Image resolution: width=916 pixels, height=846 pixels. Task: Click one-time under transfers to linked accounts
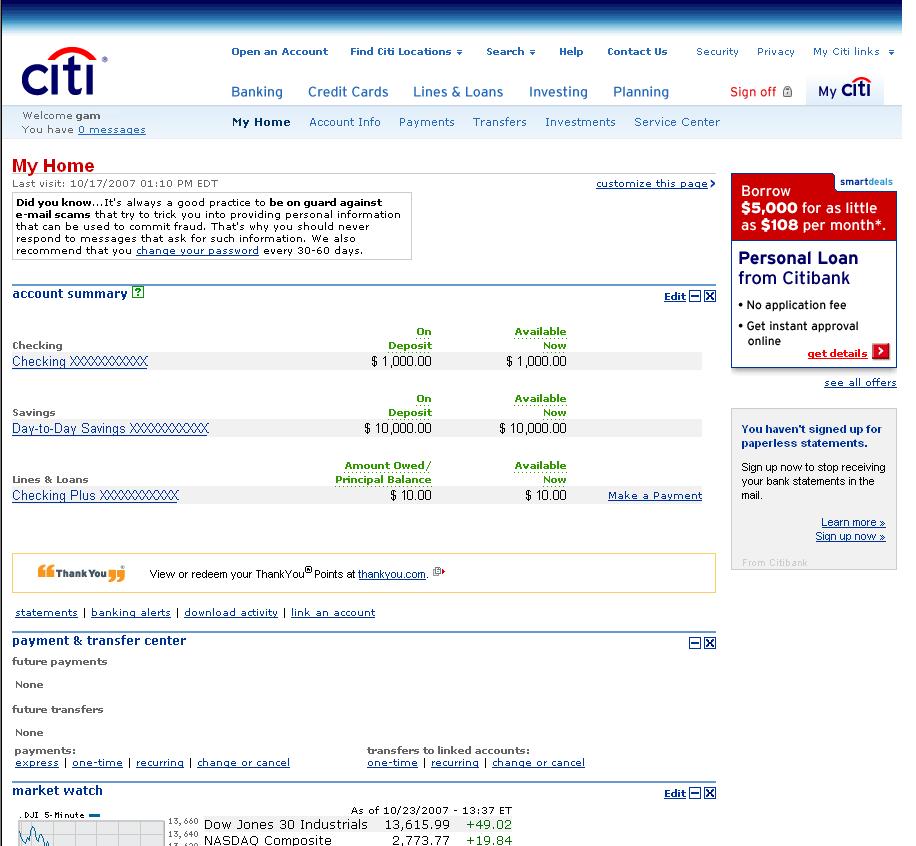pos(392,762)
